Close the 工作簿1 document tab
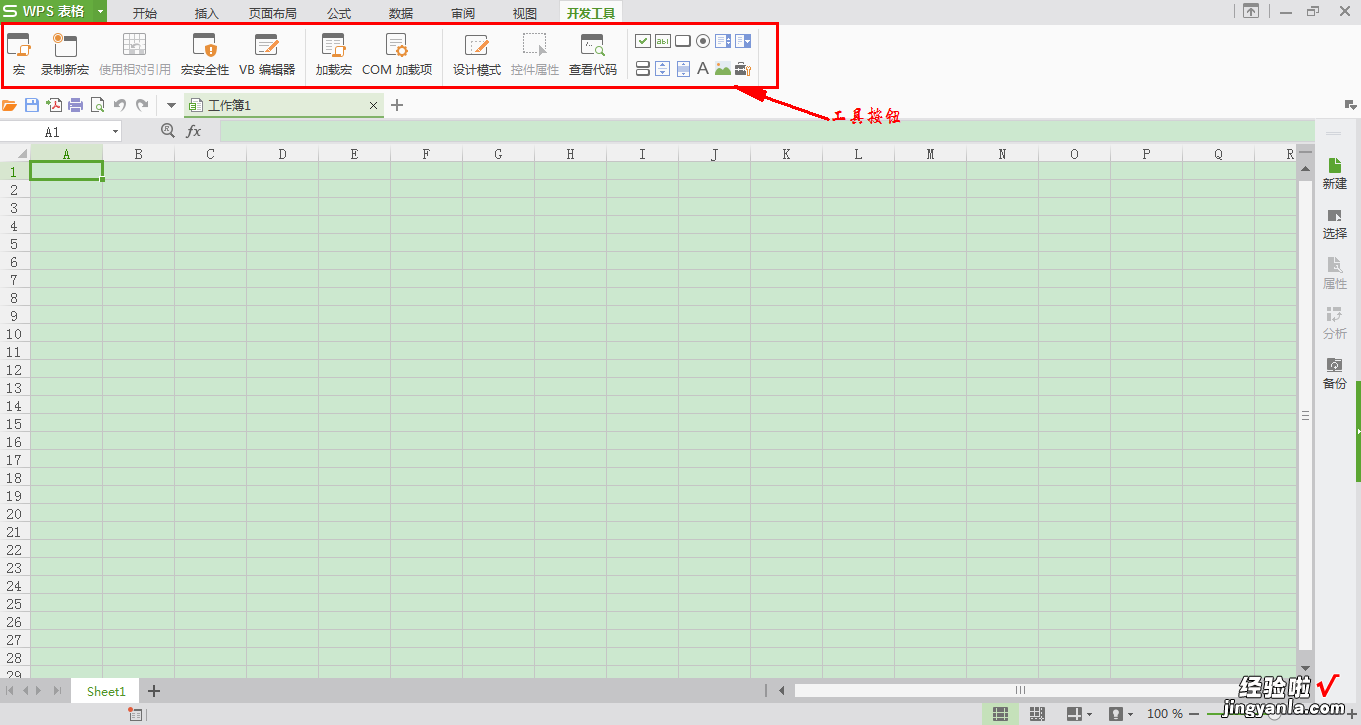 coord(373,105)
